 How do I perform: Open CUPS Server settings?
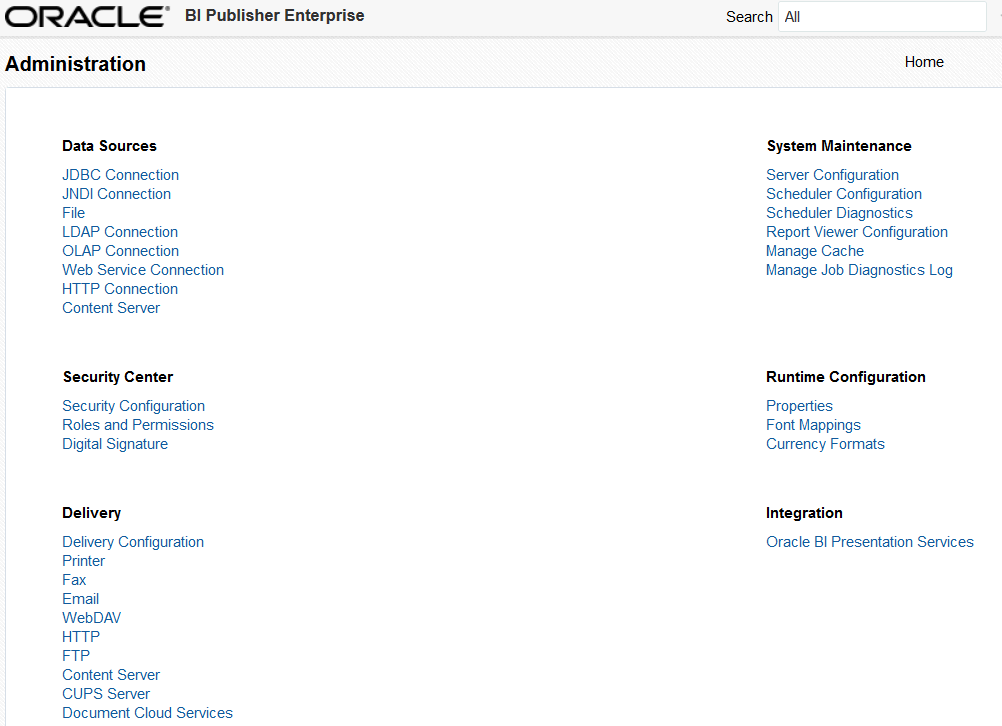tap(105, 694)
